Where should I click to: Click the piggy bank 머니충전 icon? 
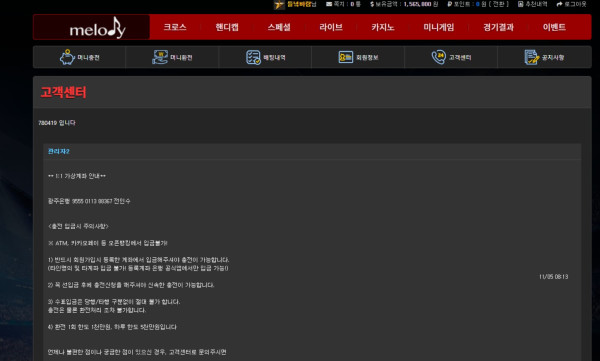click(x=67, y=57)
